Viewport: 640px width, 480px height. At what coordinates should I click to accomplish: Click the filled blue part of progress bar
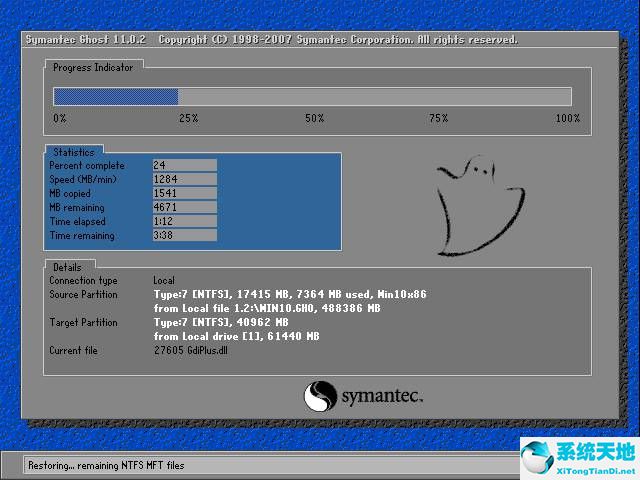click(x=115, y=97)
